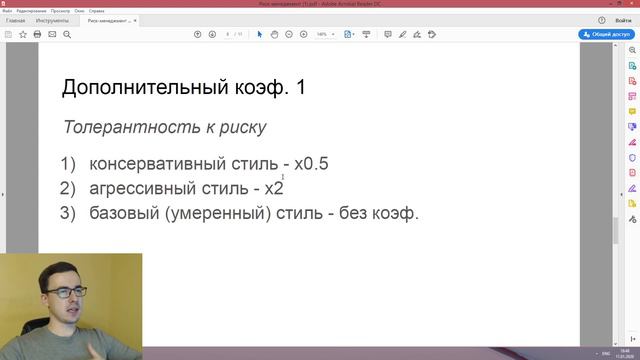Close the Риск-менеджмент document tab
The image size is (640, 360).
[x=135, y=20]
